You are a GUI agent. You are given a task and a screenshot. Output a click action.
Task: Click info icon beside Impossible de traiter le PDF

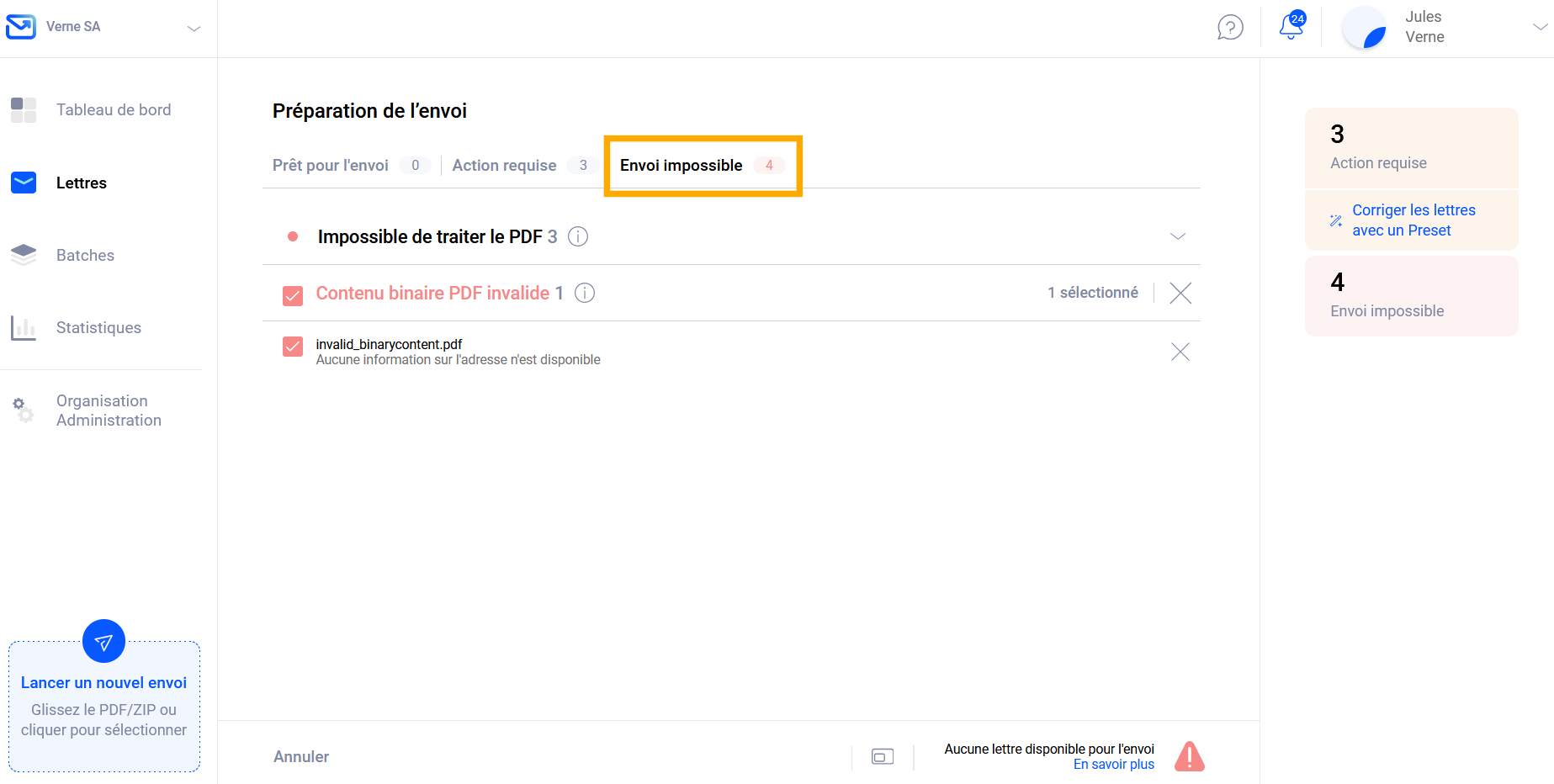(x=578, y=236)
